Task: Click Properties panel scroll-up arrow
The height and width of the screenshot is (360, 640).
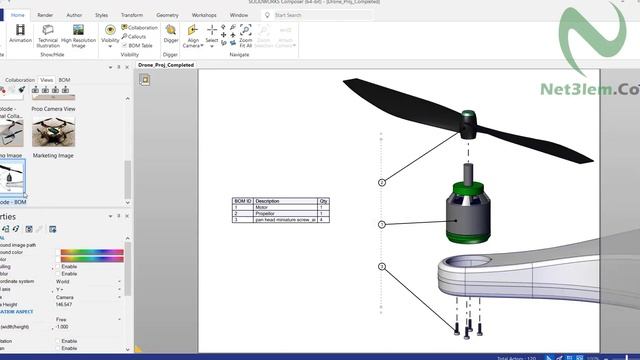Action: 128,238
